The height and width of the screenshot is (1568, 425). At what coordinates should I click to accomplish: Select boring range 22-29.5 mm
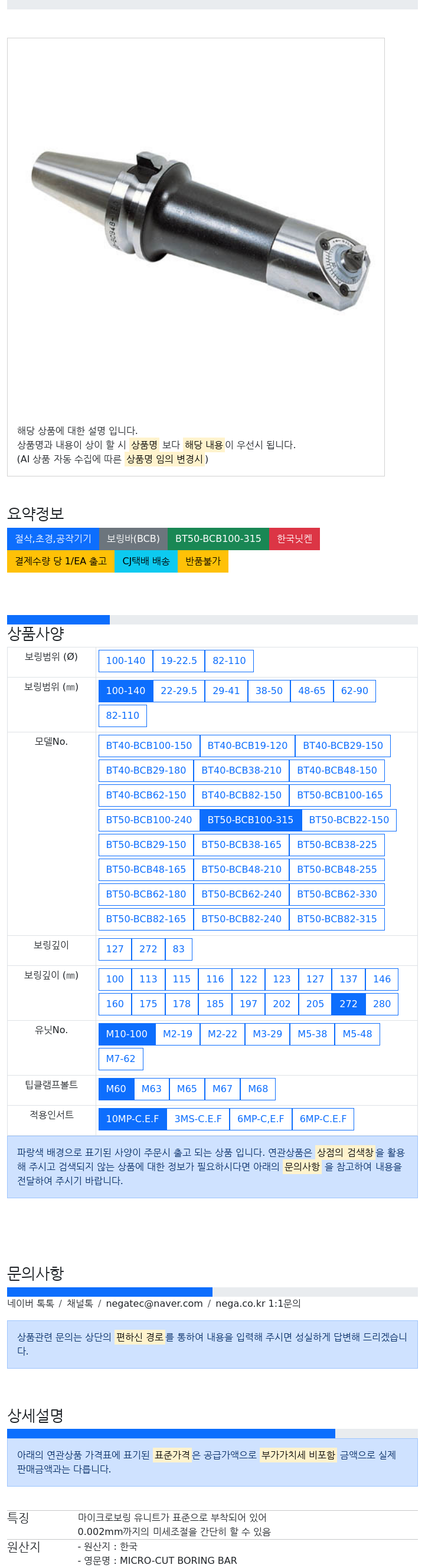coord(179,691)
